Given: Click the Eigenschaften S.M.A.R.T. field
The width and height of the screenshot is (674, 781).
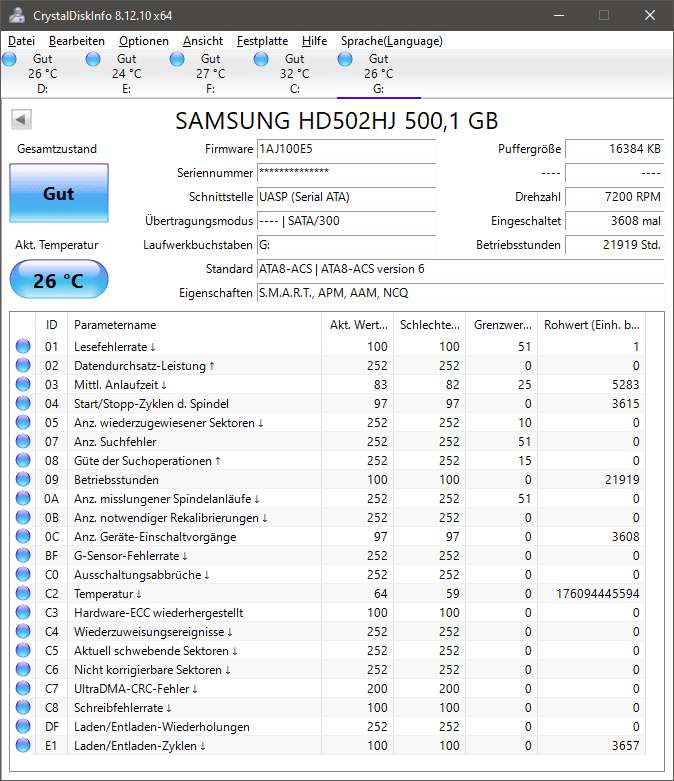Looking at the screenshot, I should pyautogui.click(x=460, y=293).
